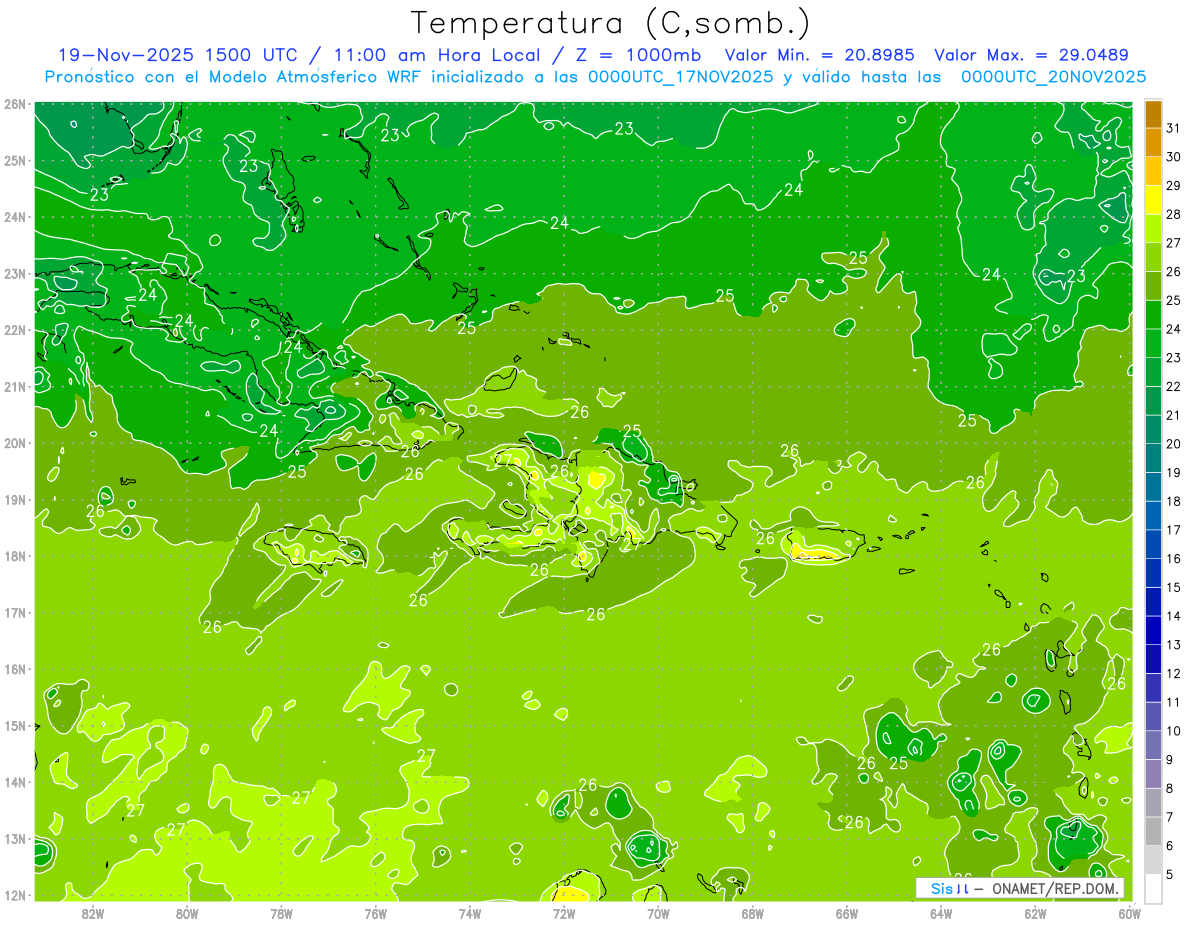Click the '26N' latitude axis label
The height and width of the screenshot is (927, 1200).
click(15, 104)
